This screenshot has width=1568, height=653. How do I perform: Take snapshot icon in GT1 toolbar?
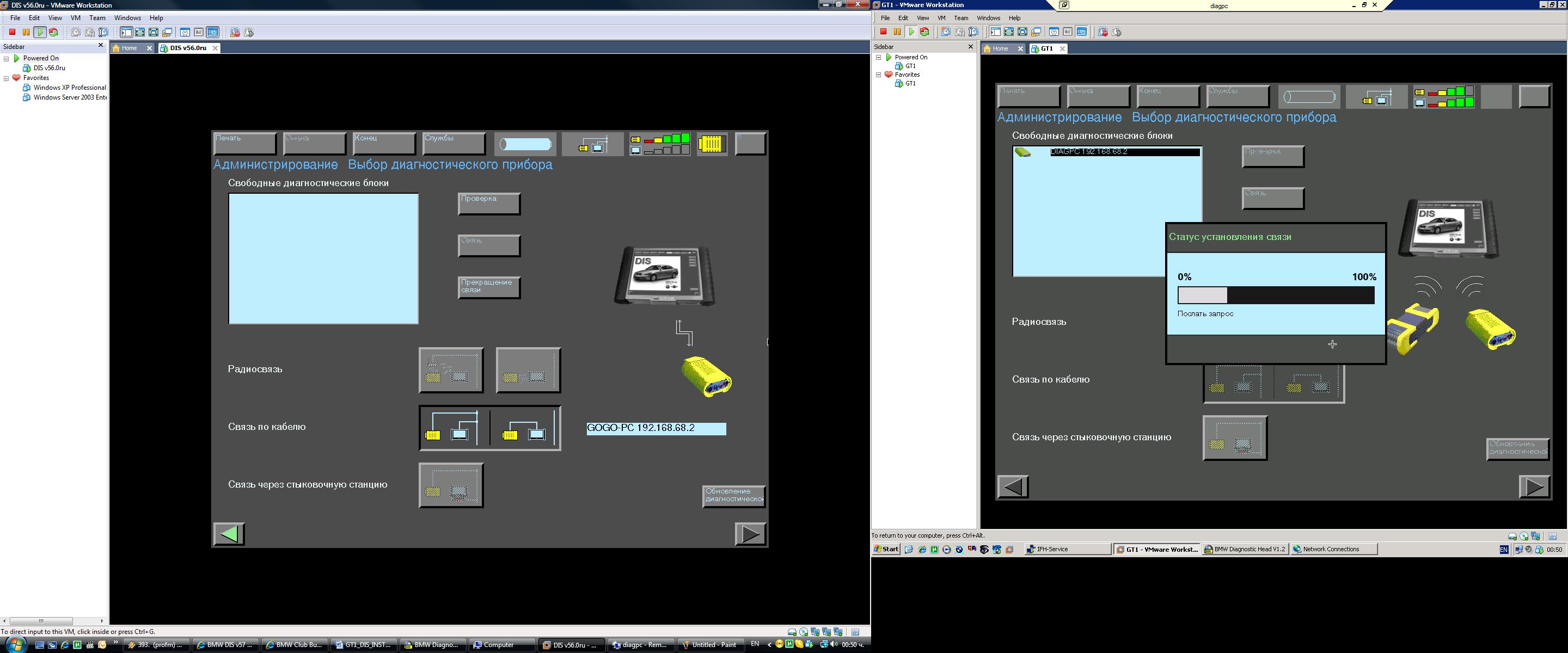coord(946,32)
